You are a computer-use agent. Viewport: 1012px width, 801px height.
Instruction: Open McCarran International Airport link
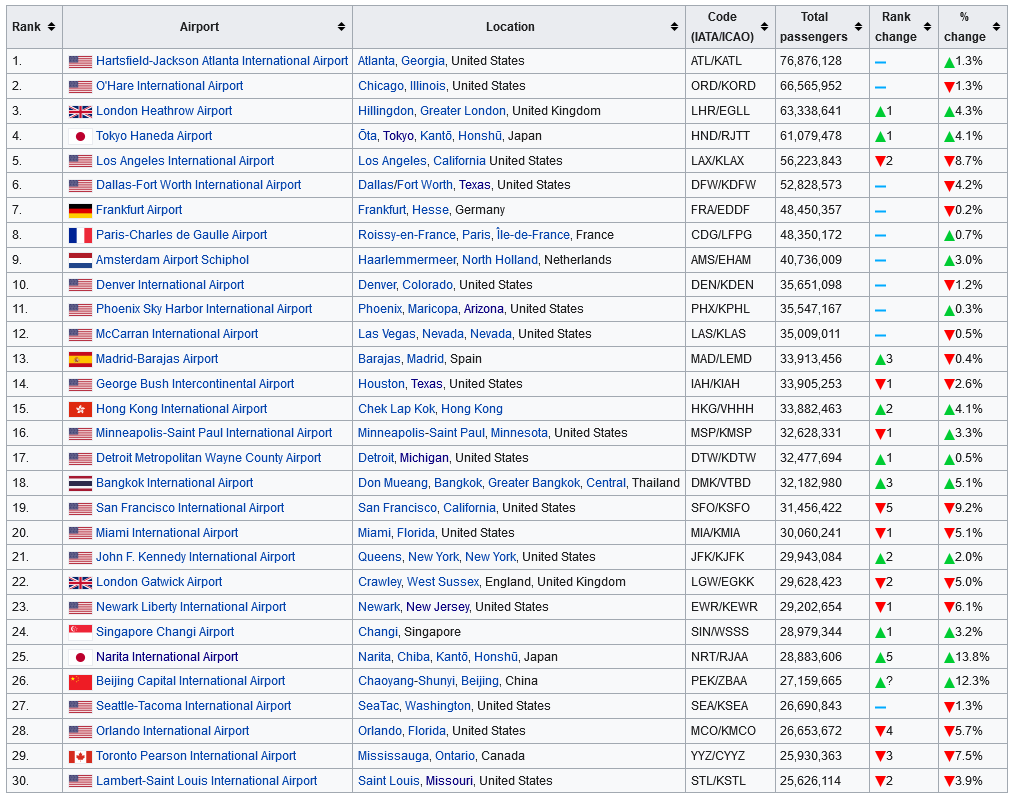point(177,334)
